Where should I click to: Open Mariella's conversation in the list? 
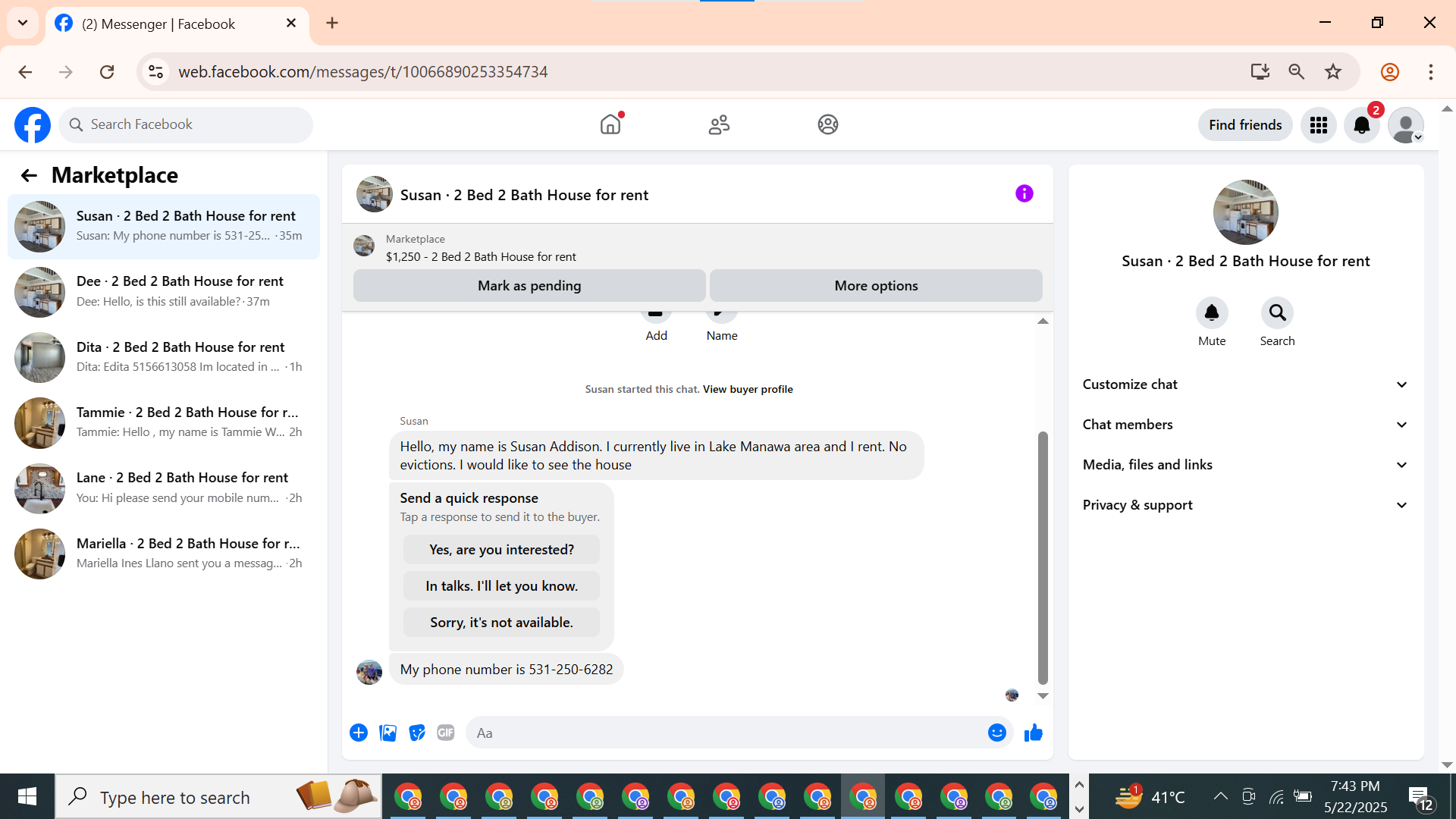164,554
